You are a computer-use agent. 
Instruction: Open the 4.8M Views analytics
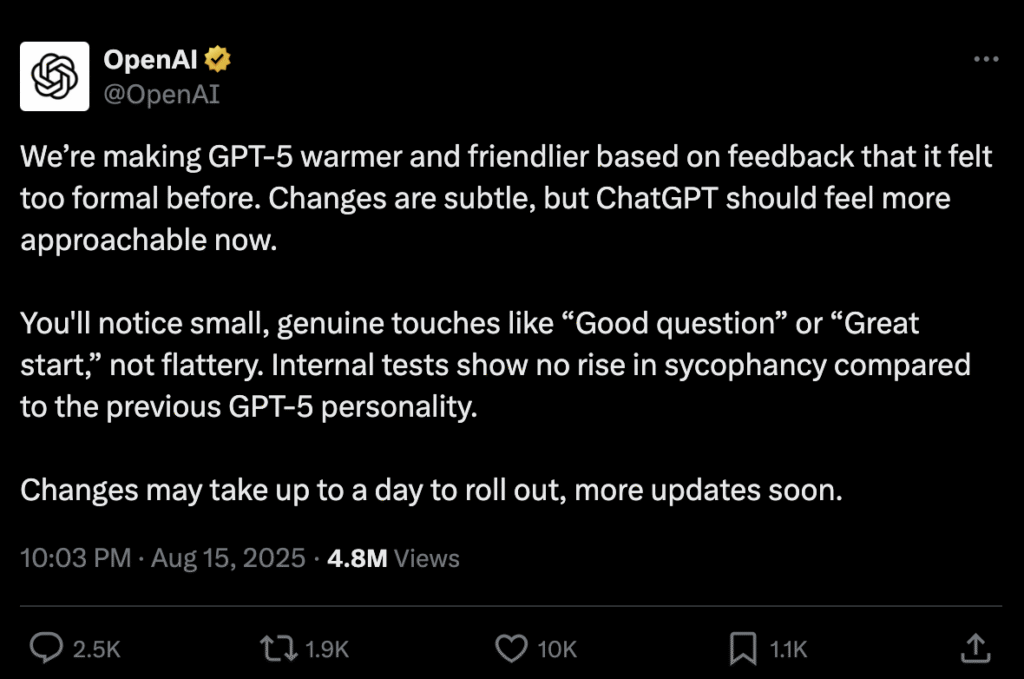[x=393, y=558]
